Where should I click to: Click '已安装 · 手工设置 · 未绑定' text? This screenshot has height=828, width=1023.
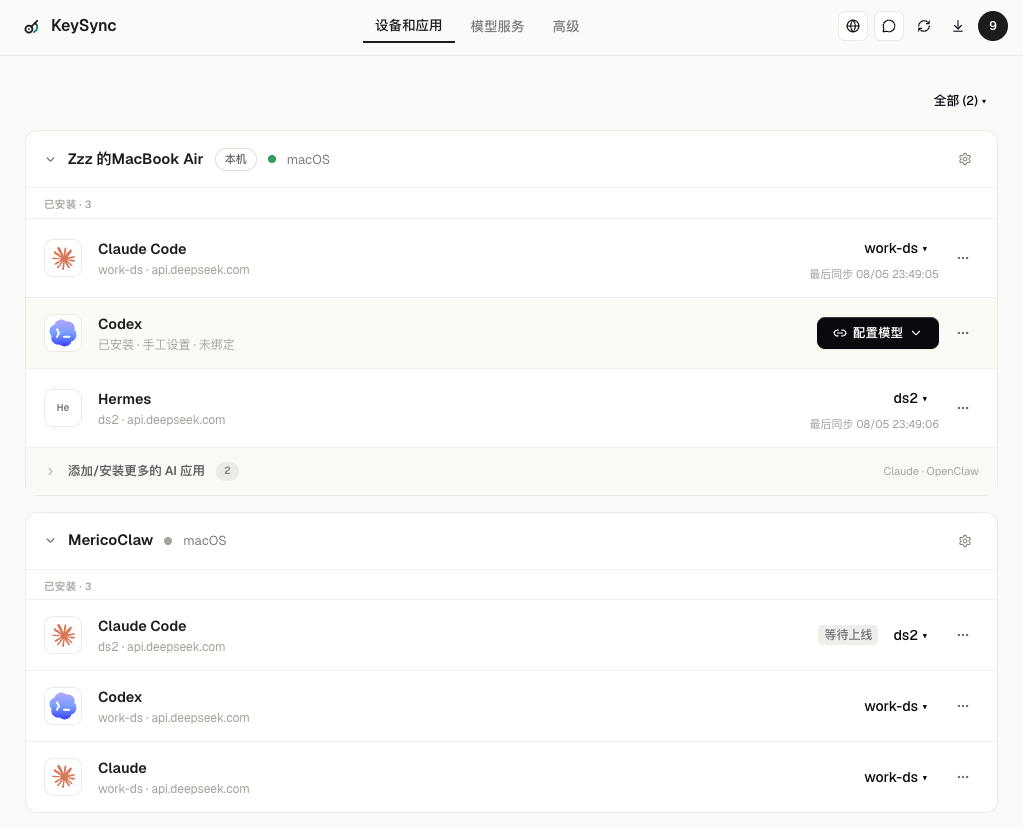[x=166, y=345]
